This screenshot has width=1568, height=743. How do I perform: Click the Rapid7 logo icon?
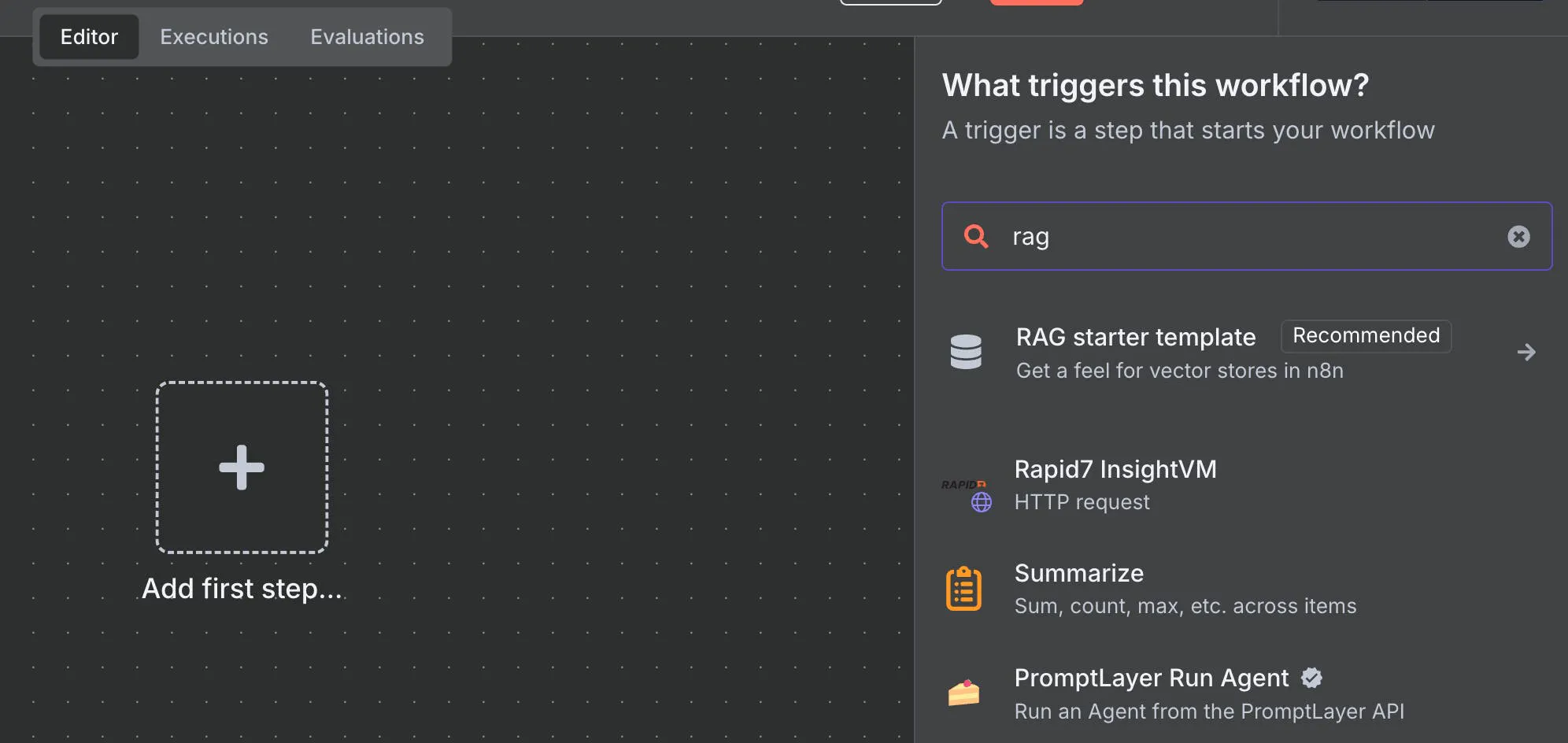pos(962,485)
